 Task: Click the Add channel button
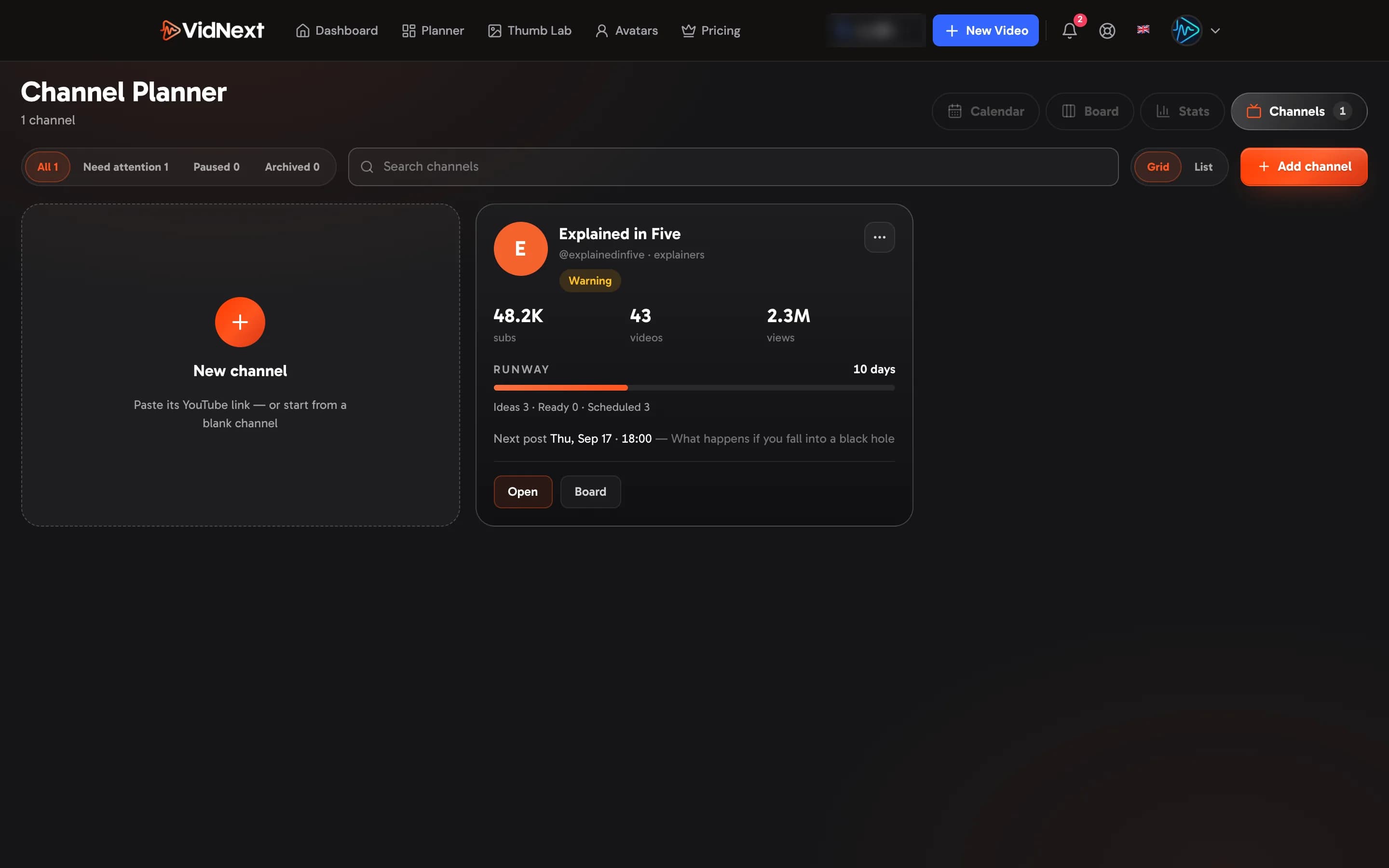coord(1304,166)
